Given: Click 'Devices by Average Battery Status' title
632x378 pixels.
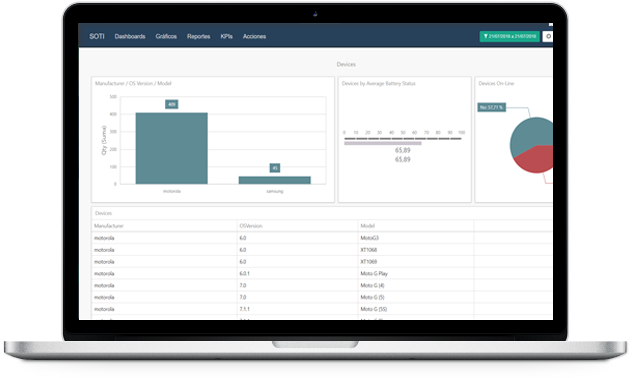Looking at the screenshot, I should (x=378, y=83).
